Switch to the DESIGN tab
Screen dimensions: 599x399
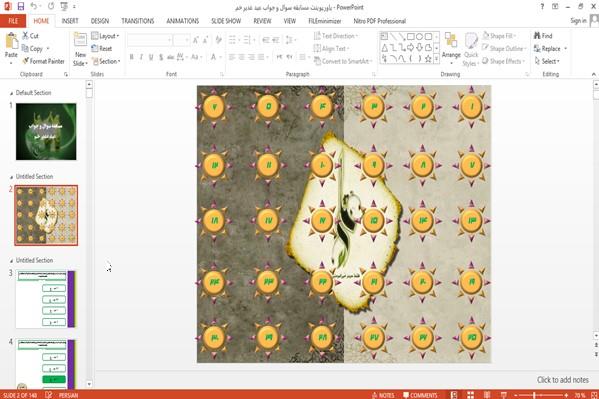click(x=100, y=21)
